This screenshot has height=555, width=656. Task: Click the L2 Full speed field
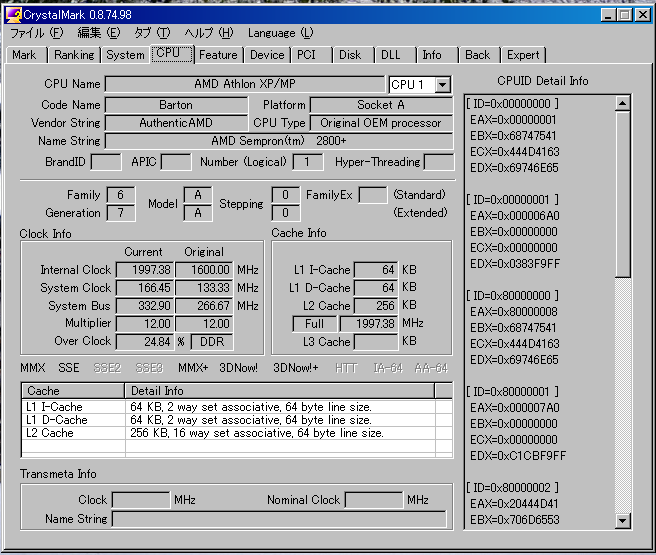(x=315, y=324)
